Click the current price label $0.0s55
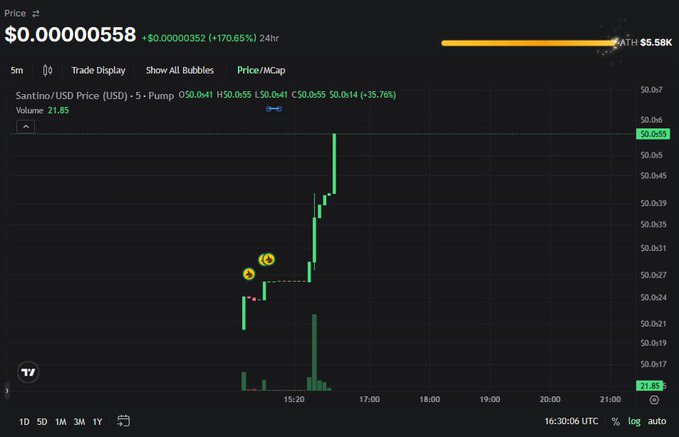The width and height of the screenshot is (679, 437). point(653,134)
